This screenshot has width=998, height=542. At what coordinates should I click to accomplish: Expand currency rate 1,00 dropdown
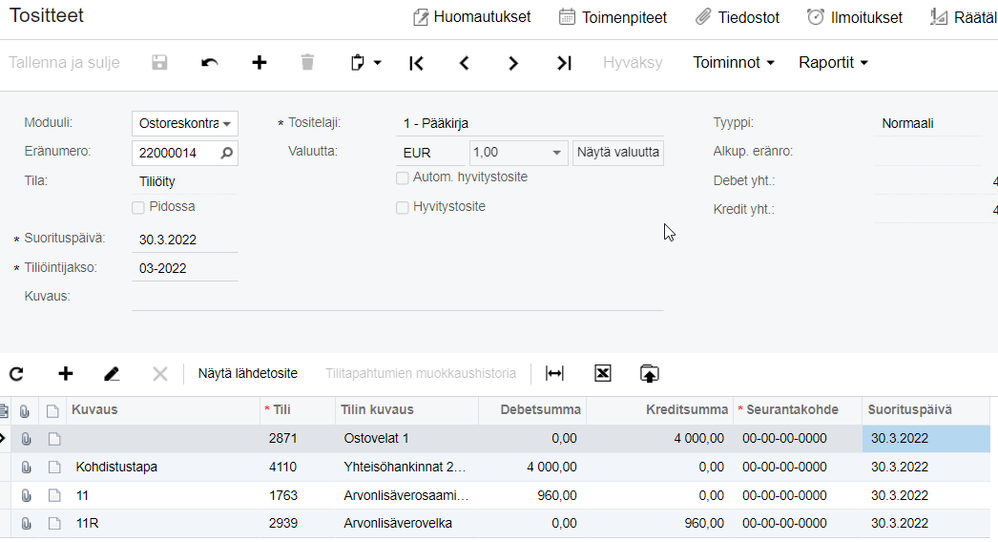click(557, 153)
